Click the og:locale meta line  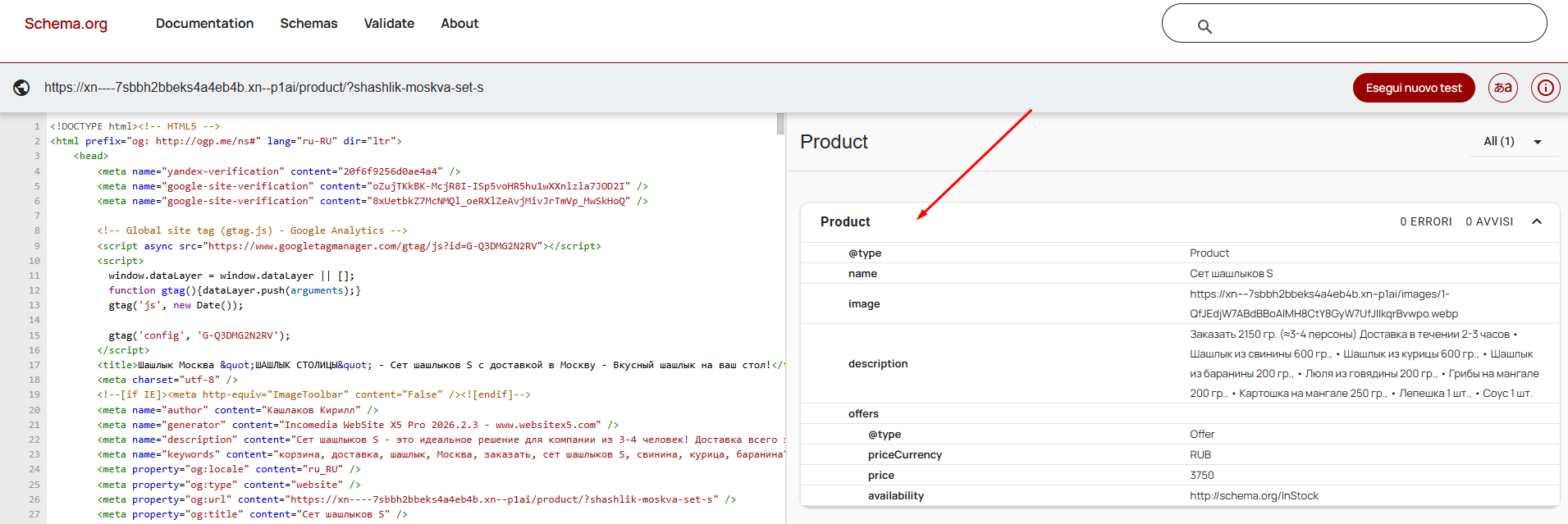[229, 469]
